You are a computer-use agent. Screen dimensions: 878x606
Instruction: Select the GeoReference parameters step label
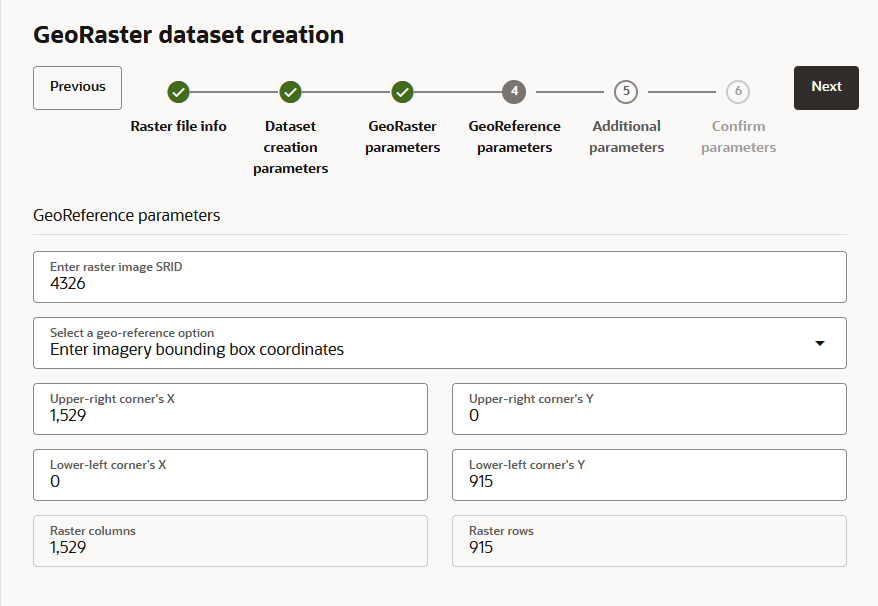click(513, 136)
